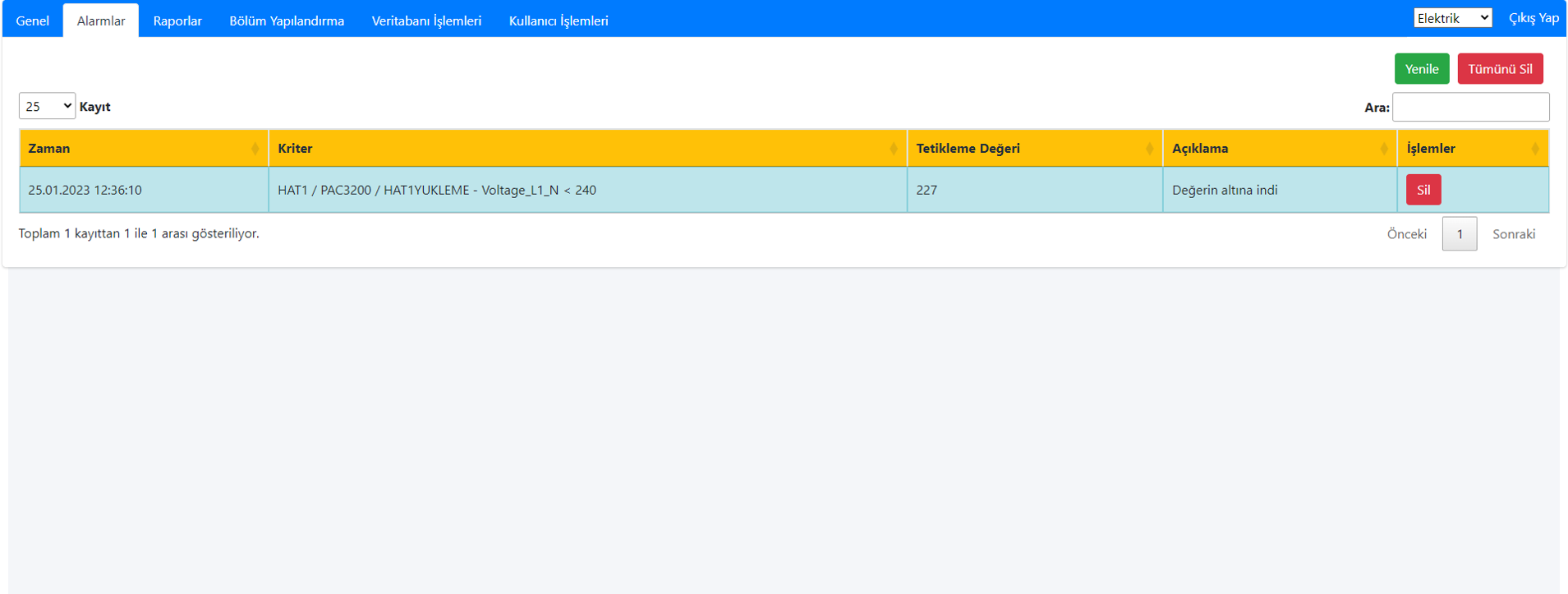This screenshot has height=594, width=1568.
Task: Switch to the Raporlar tab
Action: (177, 21)
